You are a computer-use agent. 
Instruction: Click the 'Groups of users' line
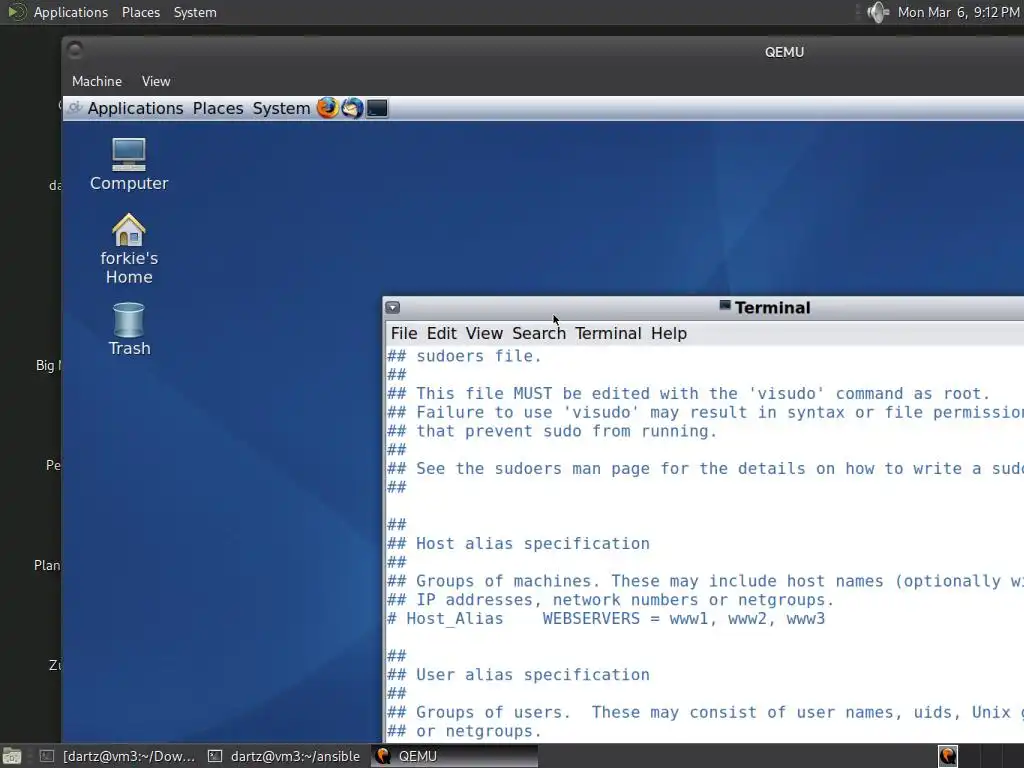(x=705, y=712)
